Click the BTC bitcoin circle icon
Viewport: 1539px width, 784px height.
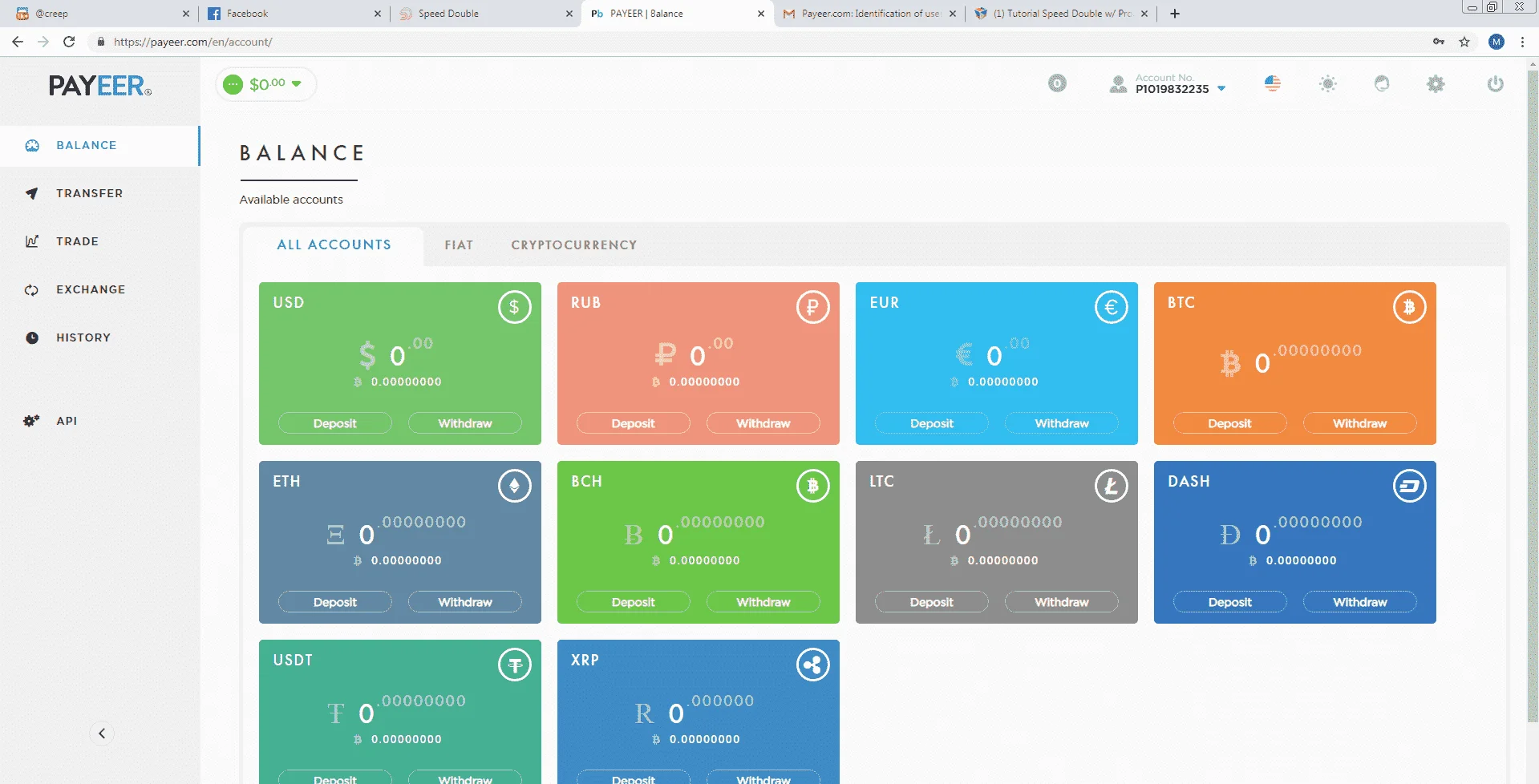(x=1409, y=307)
